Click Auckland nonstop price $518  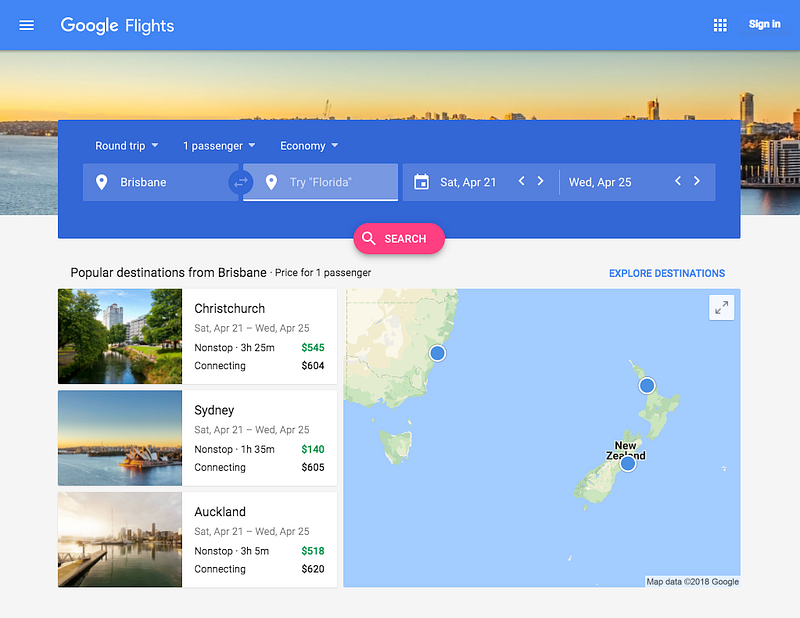(313, 551)
